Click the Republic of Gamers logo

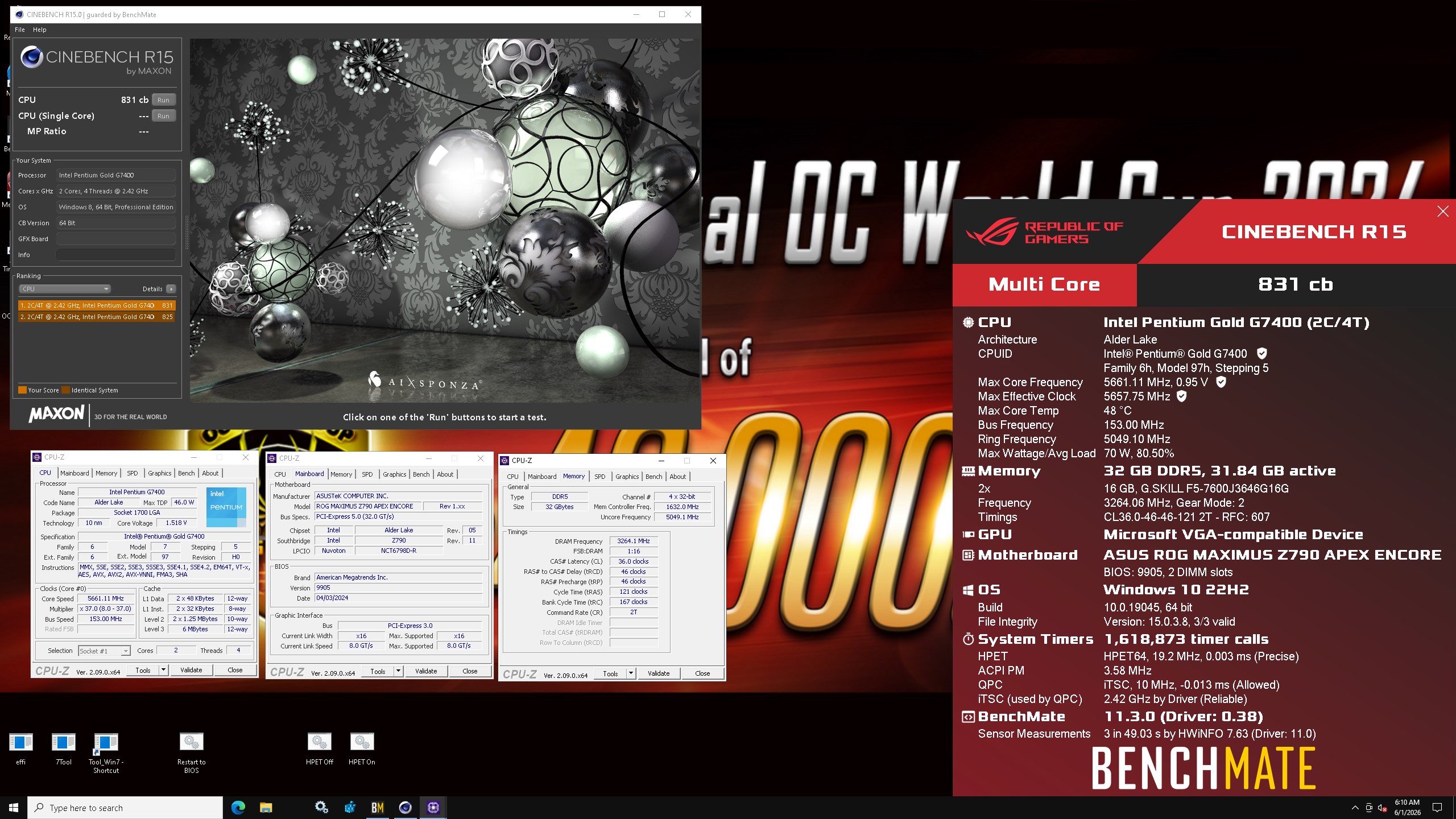[1044, 231]
